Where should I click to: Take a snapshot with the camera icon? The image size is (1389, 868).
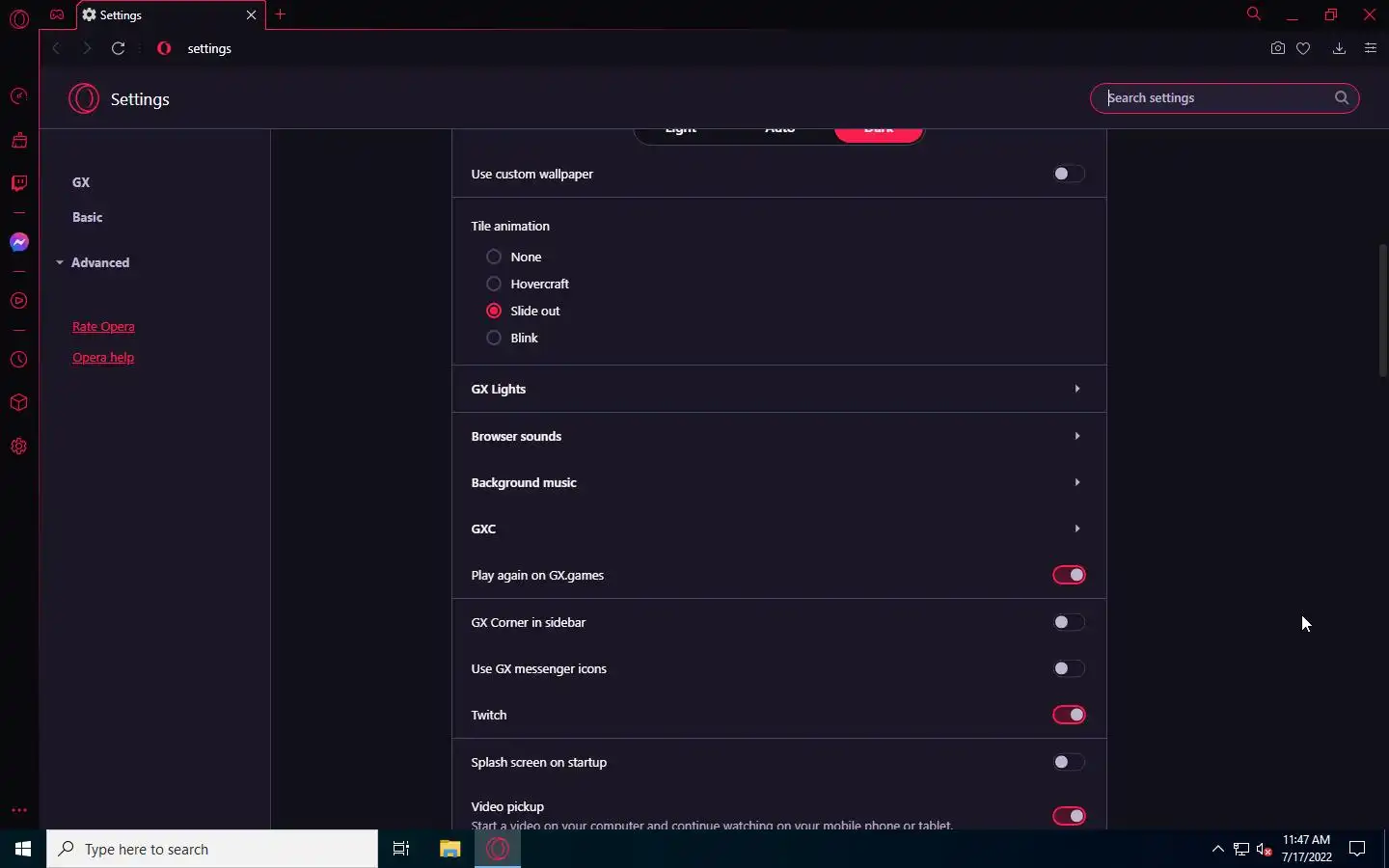(1277, 48)
